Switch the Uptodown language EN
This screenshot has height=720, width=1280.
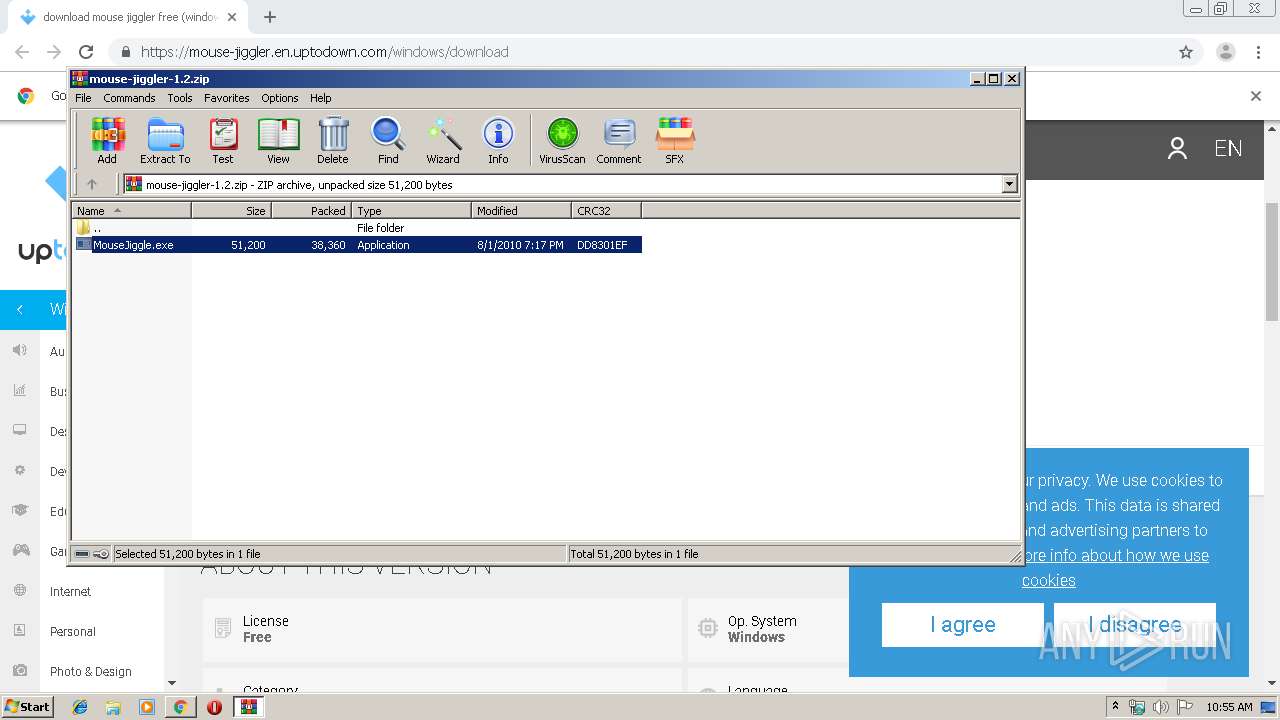click(1228, 149)
